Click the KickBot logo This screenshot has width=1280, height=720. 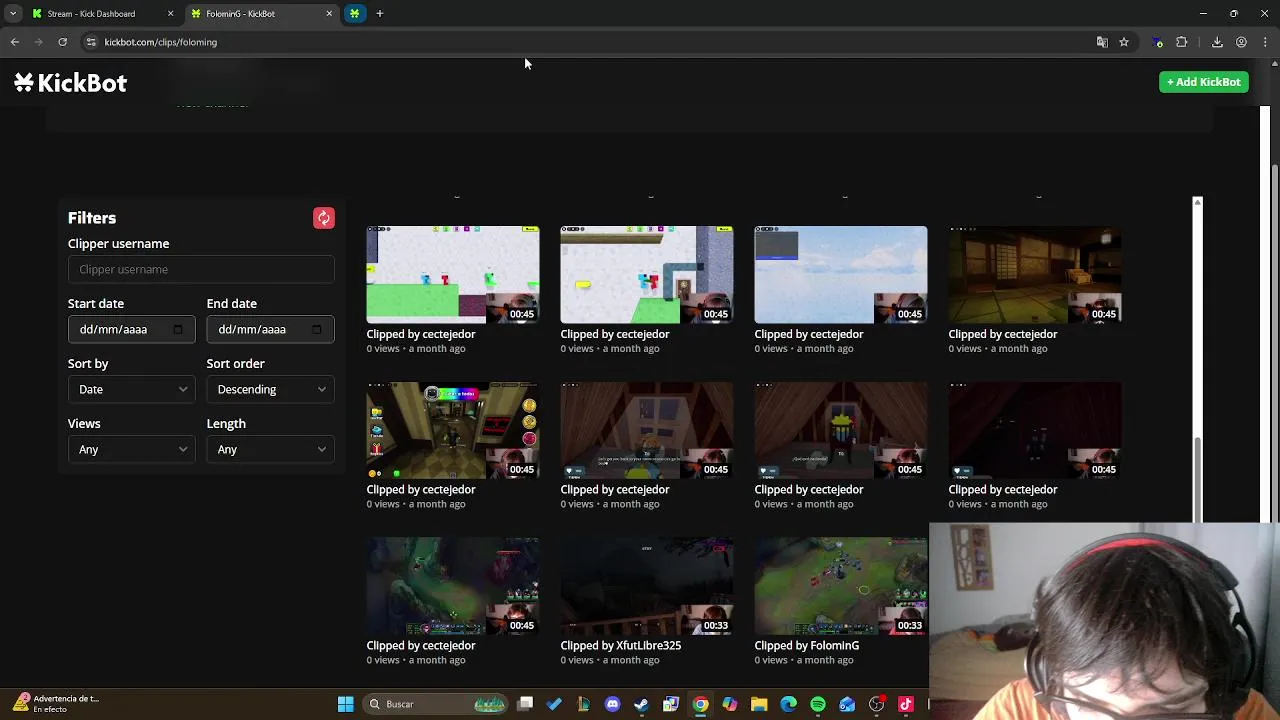(x=70, y=83)
